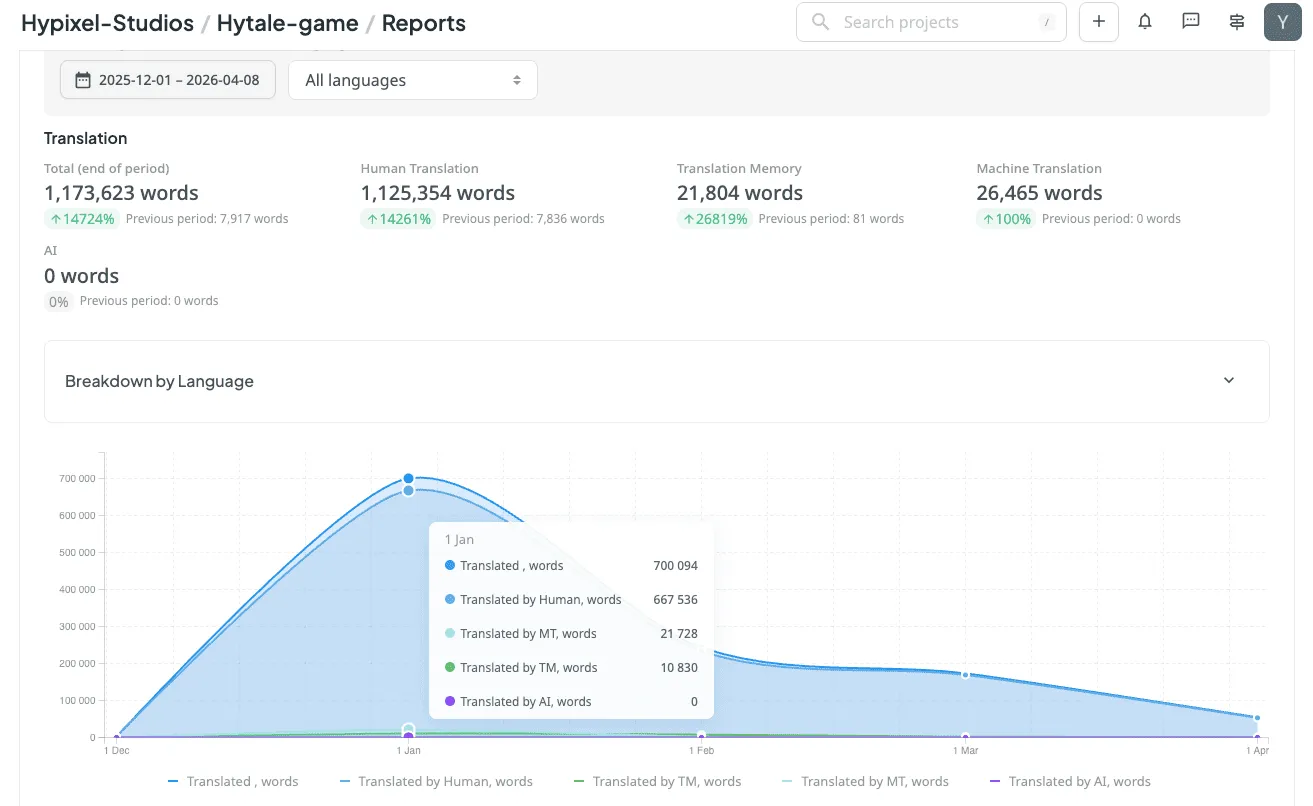Open the All languages dropdown
Screen dimensions: 1313x806
click(412, 79)
